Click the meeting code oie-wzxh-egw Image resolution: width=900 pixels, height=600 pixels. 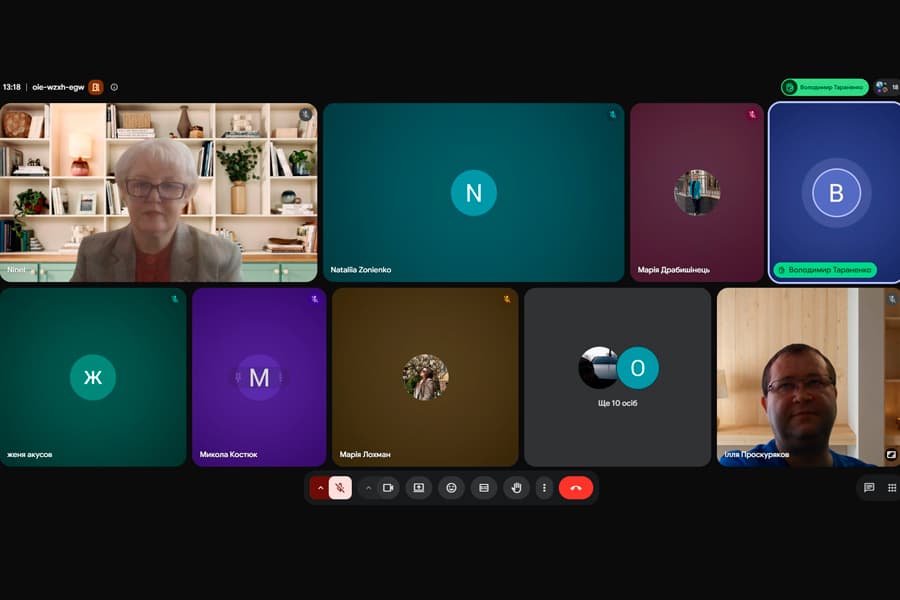[x=58, y=87]
